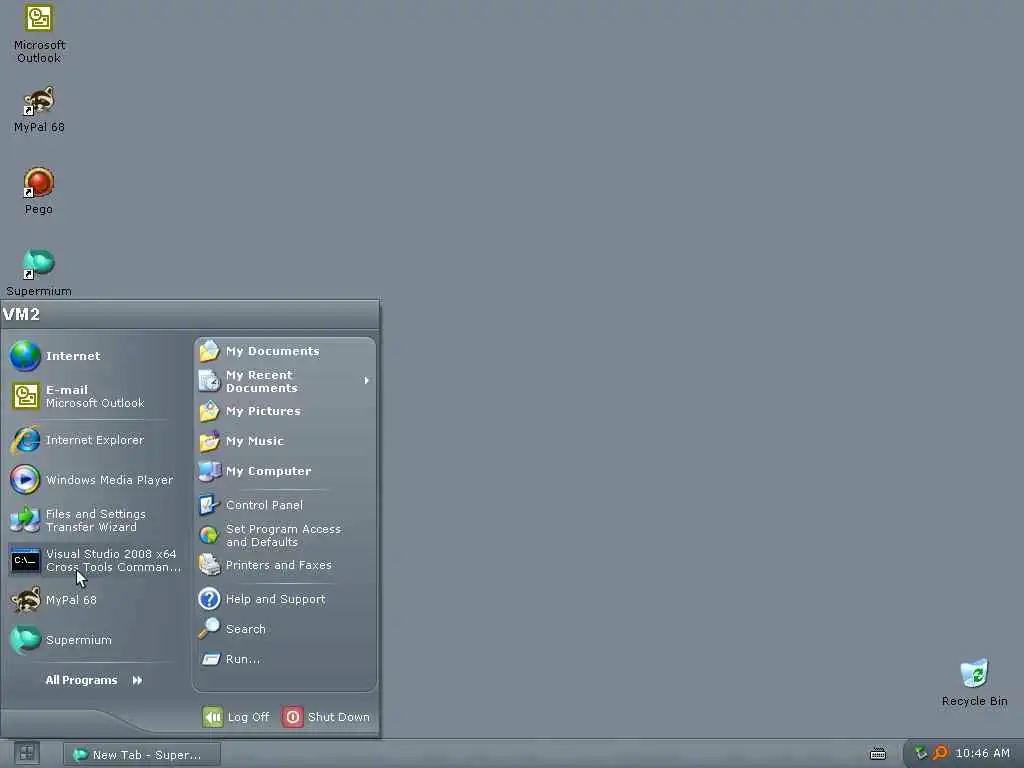Open My Music folder
Image resolution: width=1024 pixels, height=768 pixels.
[285, 441]
